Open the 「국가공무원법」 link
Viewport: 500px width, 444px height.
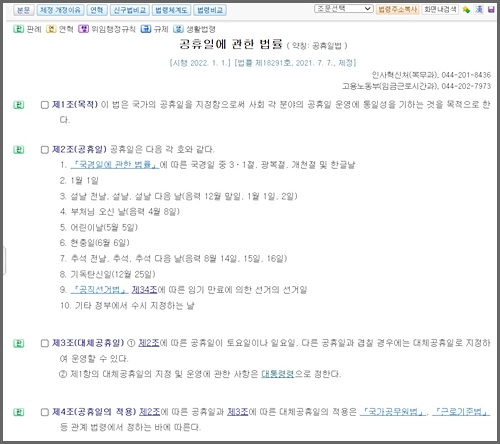tap(393, 412)
